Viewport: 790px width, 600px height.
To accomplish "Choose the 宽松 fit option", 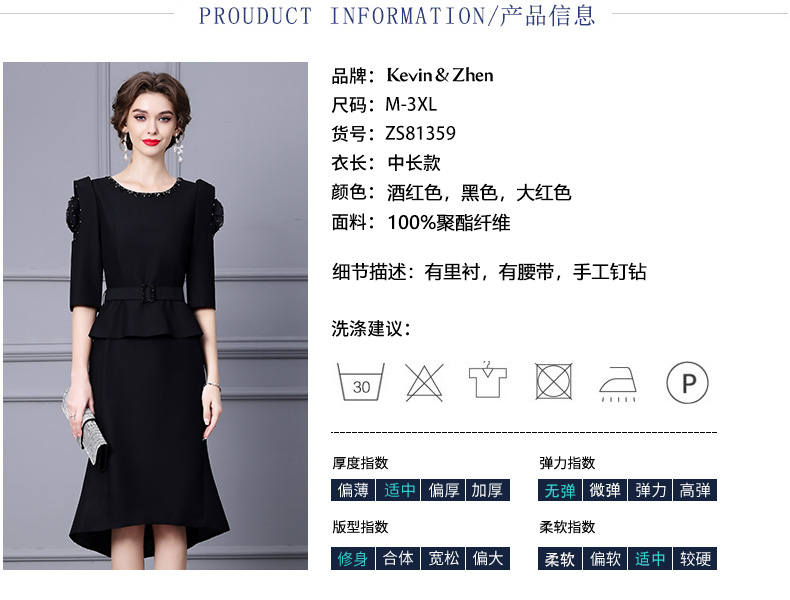I will [x=443, y=559].
